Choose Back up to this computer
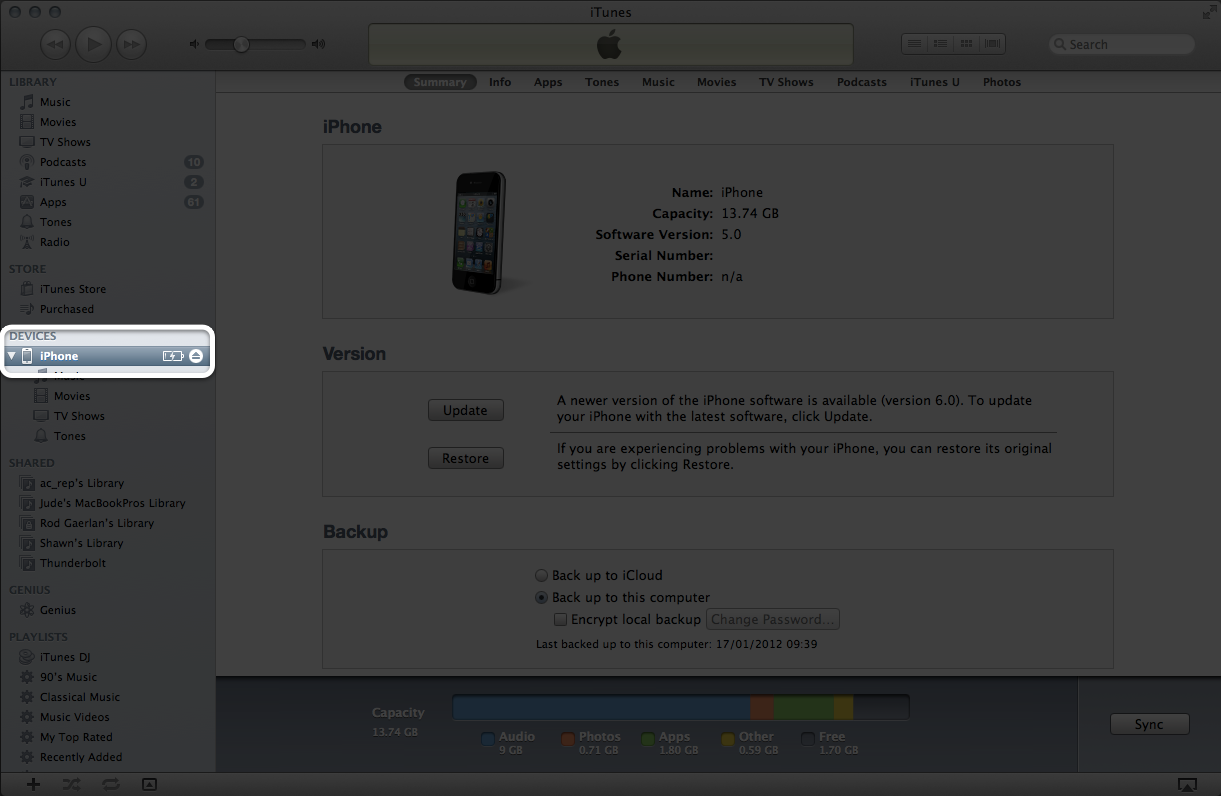This screenshot has width=1221, height=796. (x=542, y=598)
